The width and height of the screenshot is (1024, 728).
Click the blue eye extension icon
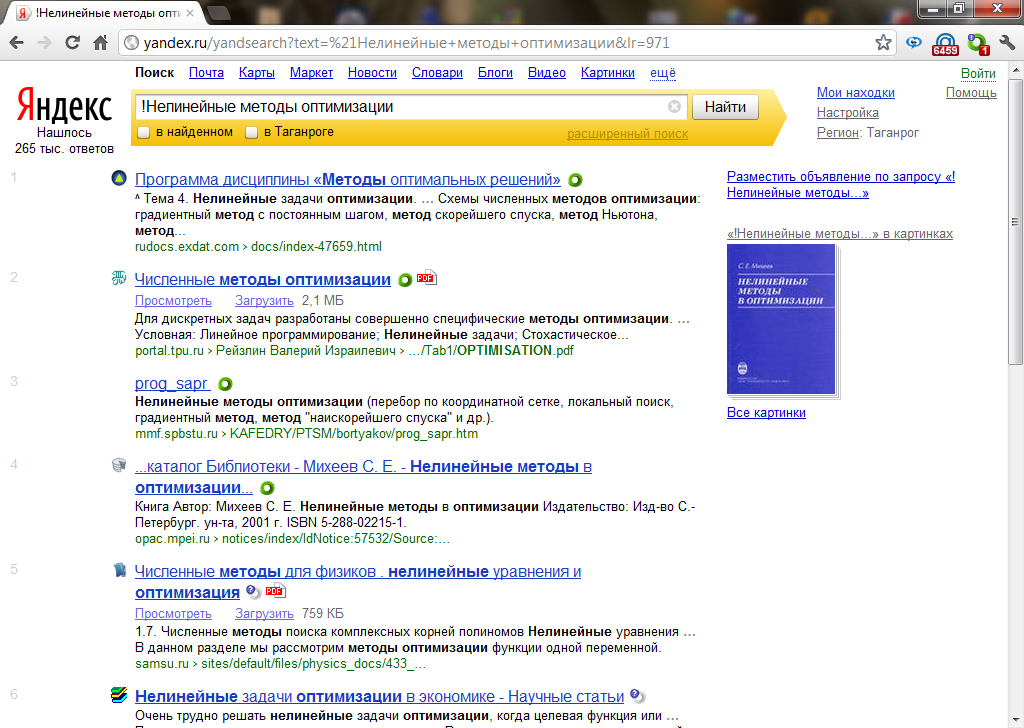coord(914,43)
